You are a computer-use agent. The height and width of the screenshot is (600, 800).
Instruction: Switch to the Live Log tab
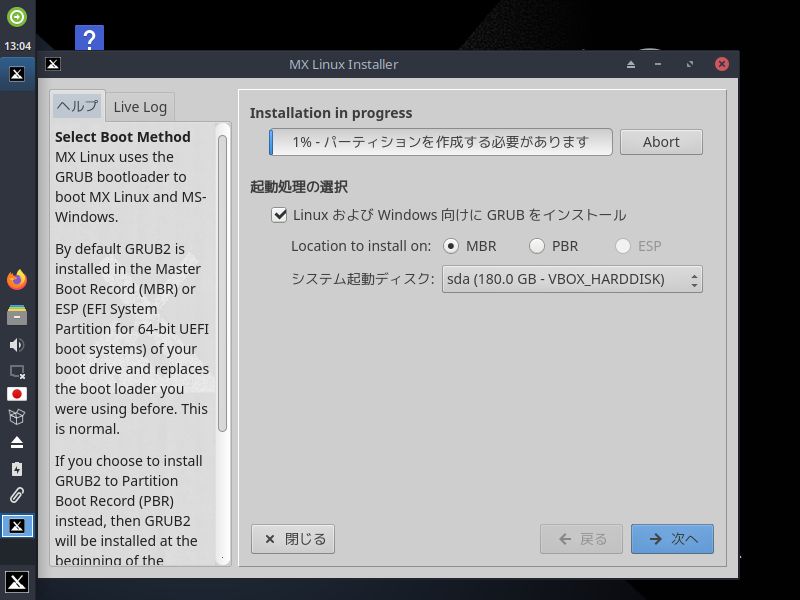tap(140, 107)
